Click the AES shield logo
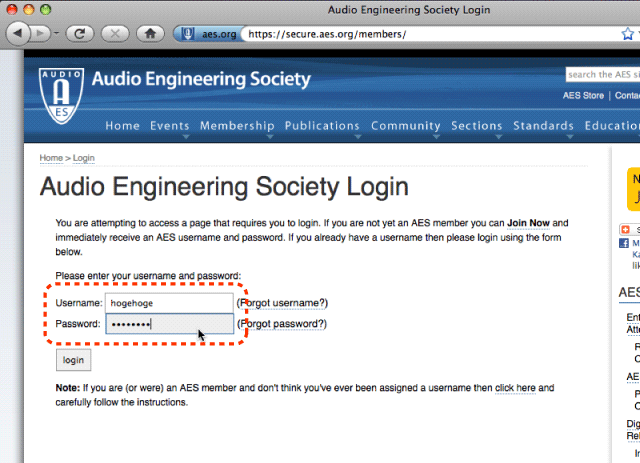The height and width of the screenshot is (463, 640). pyautogui.click(x=62, y=96)
